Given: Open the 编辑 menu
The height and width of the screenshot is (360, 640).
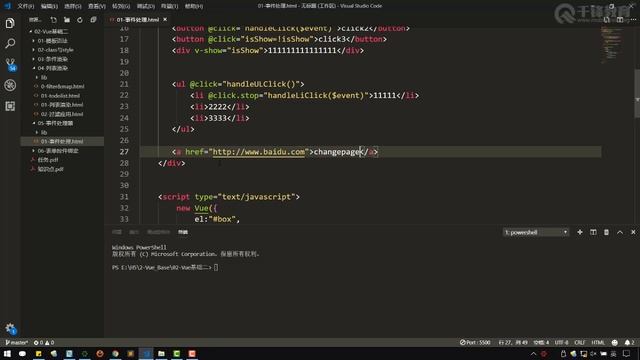Looking at the screenshot, I should coord(49,6).
